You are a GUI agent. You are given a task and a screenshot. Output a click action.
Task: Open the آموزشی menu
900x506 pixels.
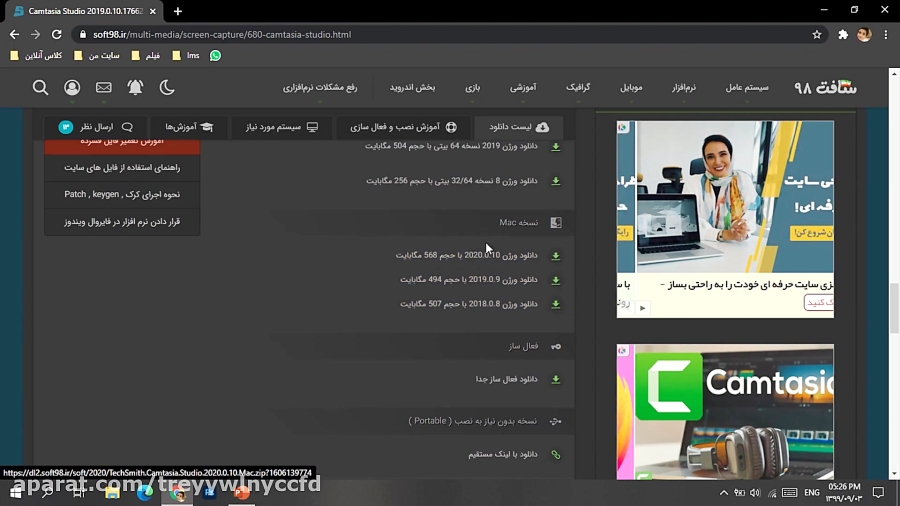523,87
